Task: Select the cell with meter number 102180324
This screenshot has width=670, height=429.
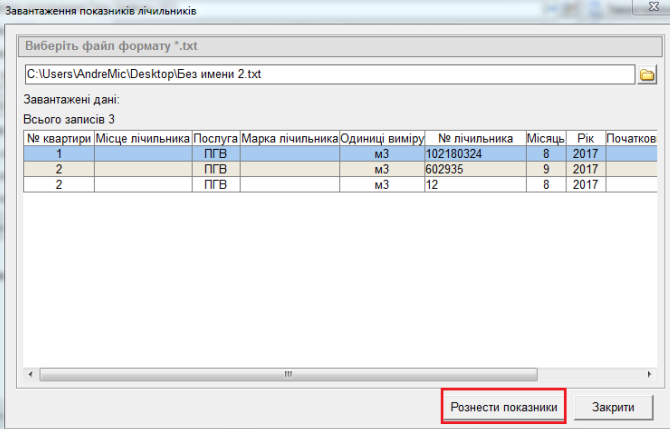Action: (474, 155)
